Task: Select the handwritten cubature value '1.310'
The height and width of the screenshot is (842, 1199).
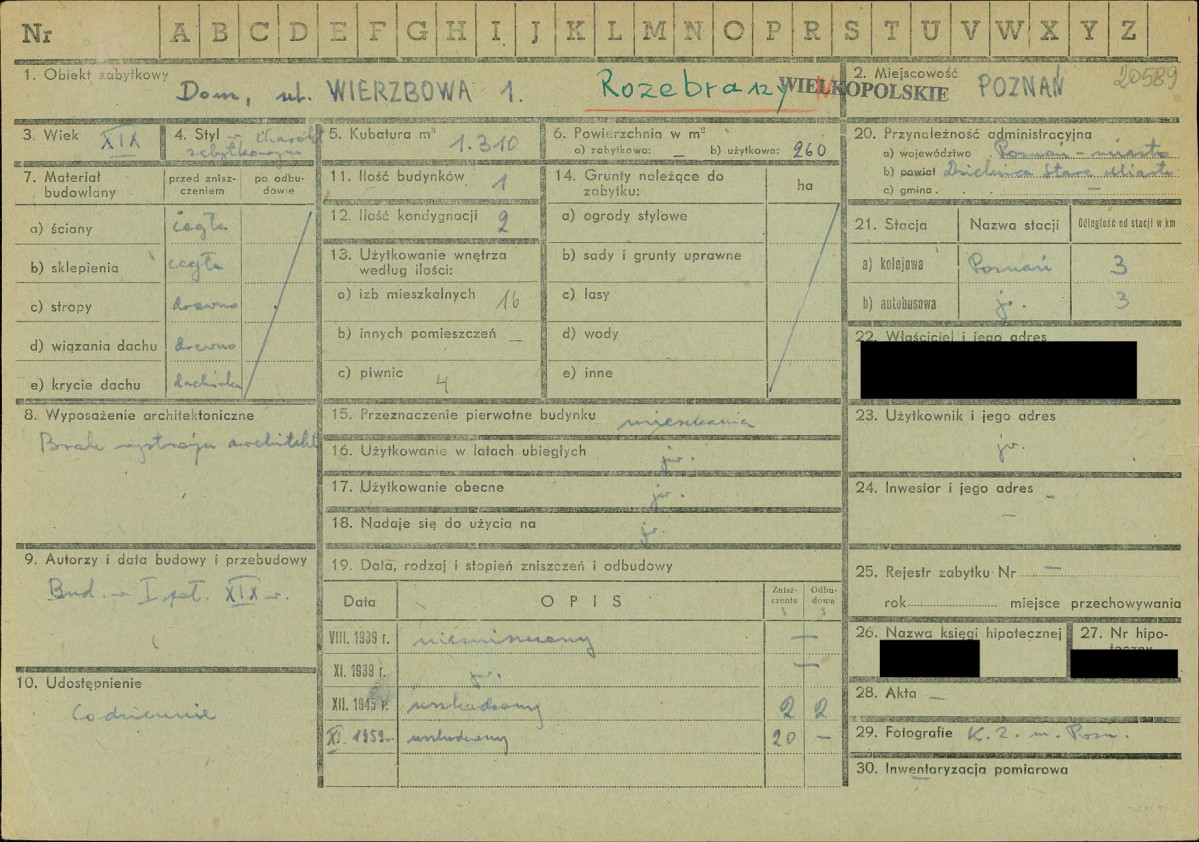Action: [483, 144]
